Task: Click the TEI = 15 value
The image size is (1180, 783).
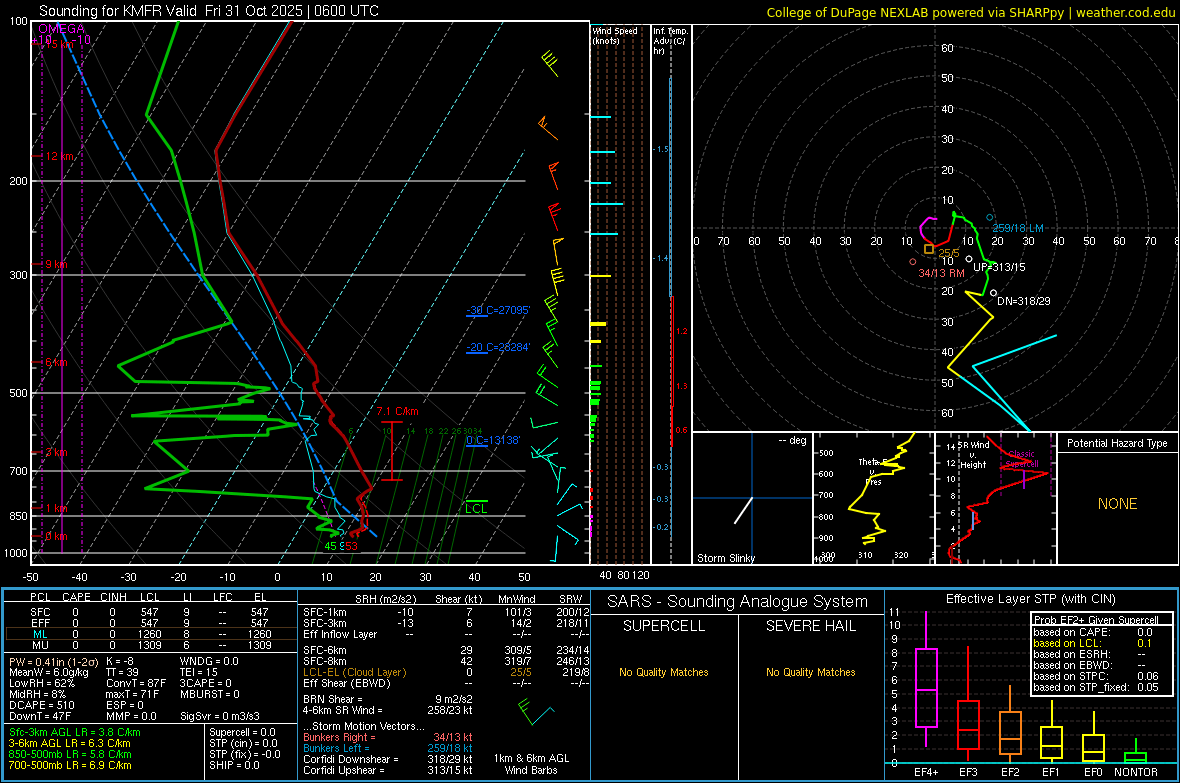Action: [x=199, y=672]
